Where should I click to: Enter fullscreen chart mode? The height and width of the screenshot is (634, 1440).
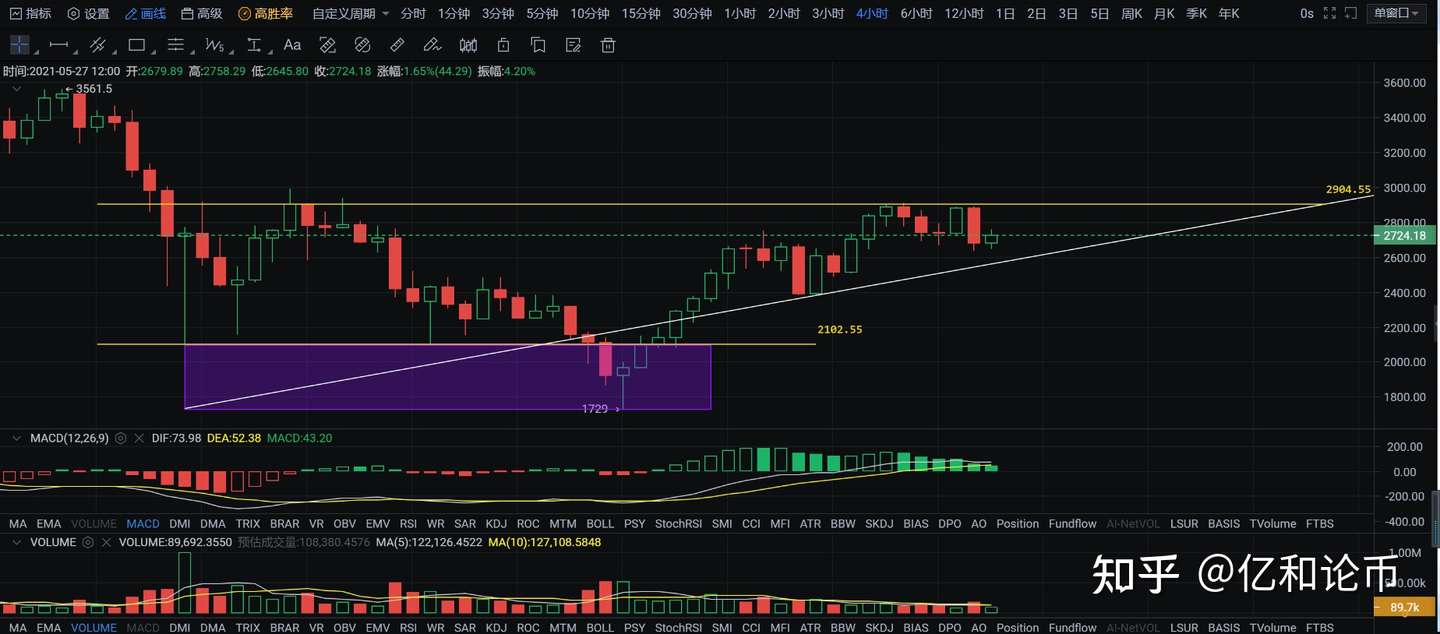[1329, 14]
